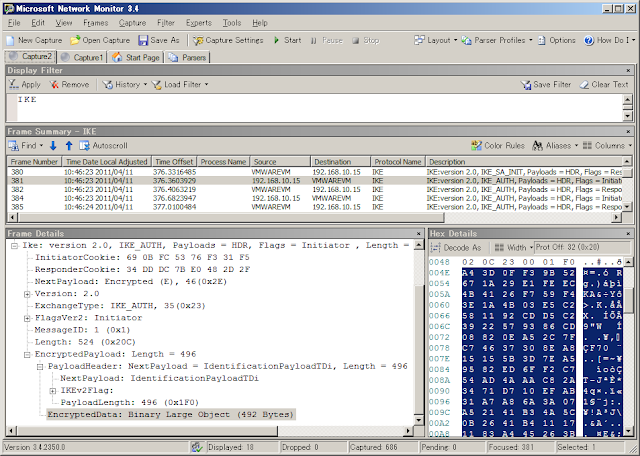640x456 pixels.
Task: Click the Stop capture button
Action: click(366, 40)
